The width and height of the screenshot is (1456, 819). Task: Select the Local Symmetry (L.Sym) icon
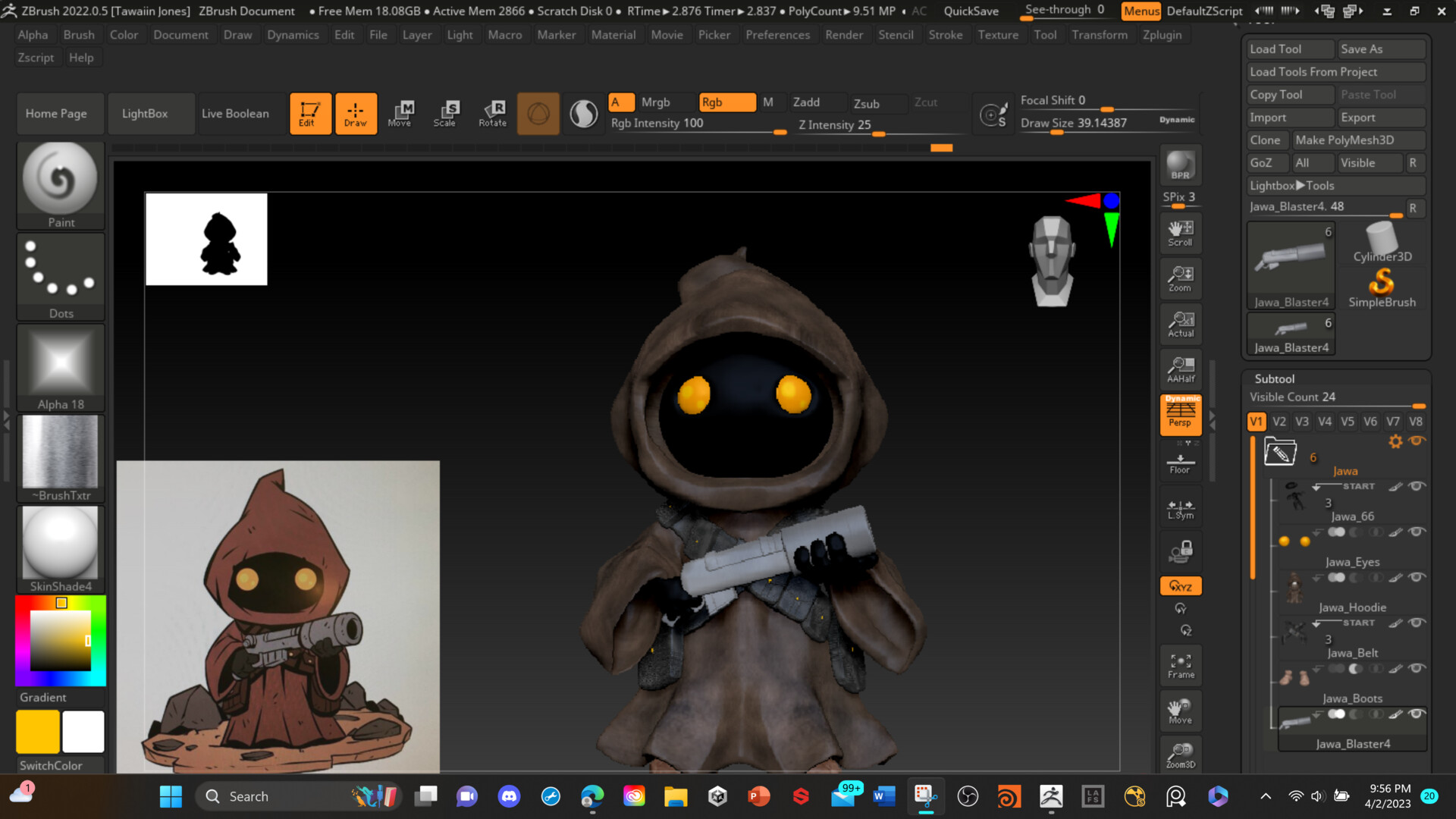(x=1180, y=507)
